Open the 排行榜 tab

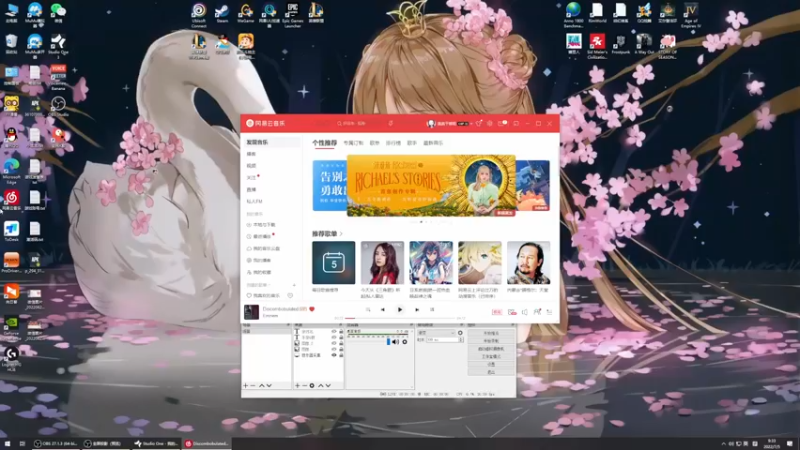click(x=393, y=143)
